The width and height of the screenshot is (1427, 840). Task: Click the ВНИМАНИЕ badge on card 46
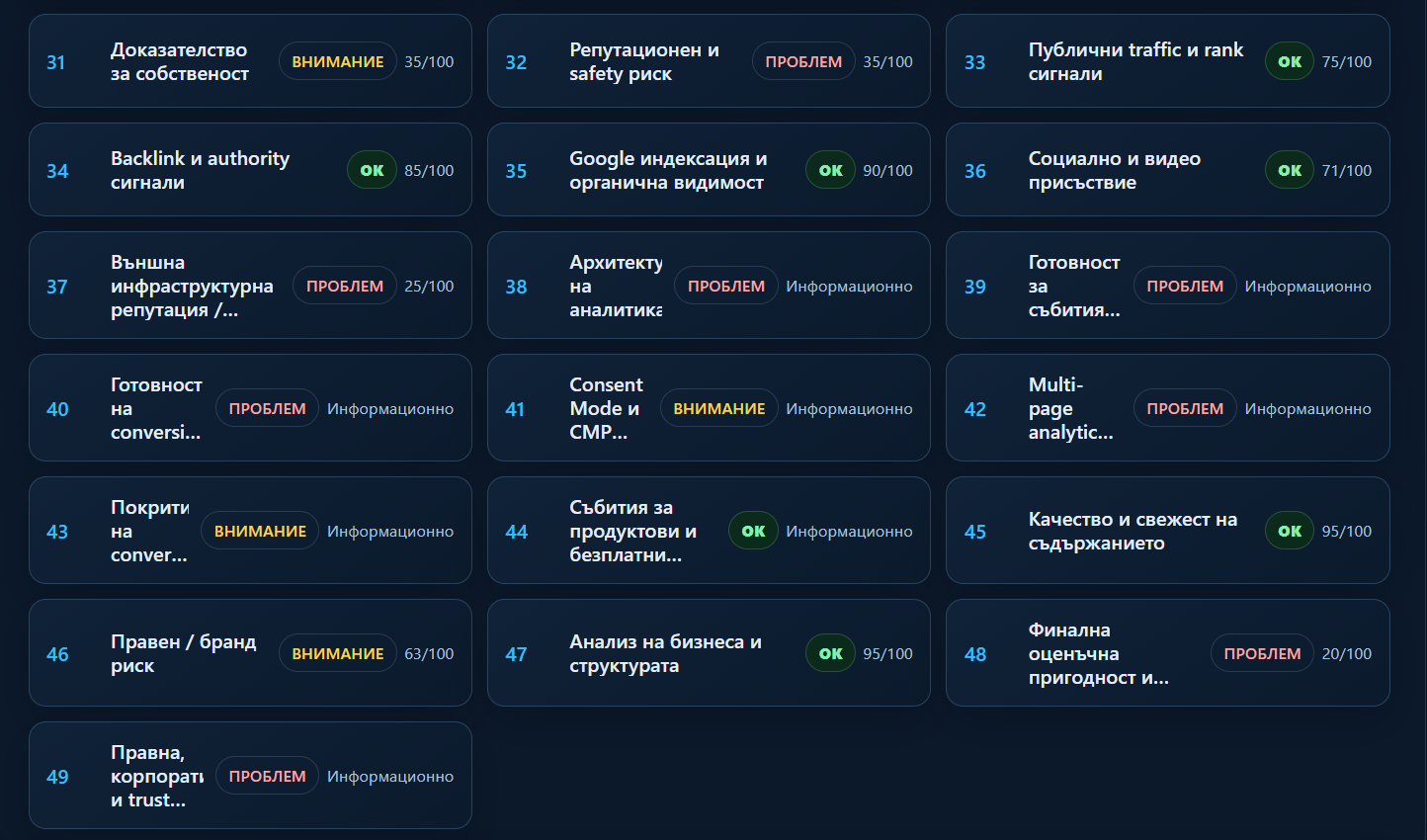pyautogui.click(x=338, y=653)
